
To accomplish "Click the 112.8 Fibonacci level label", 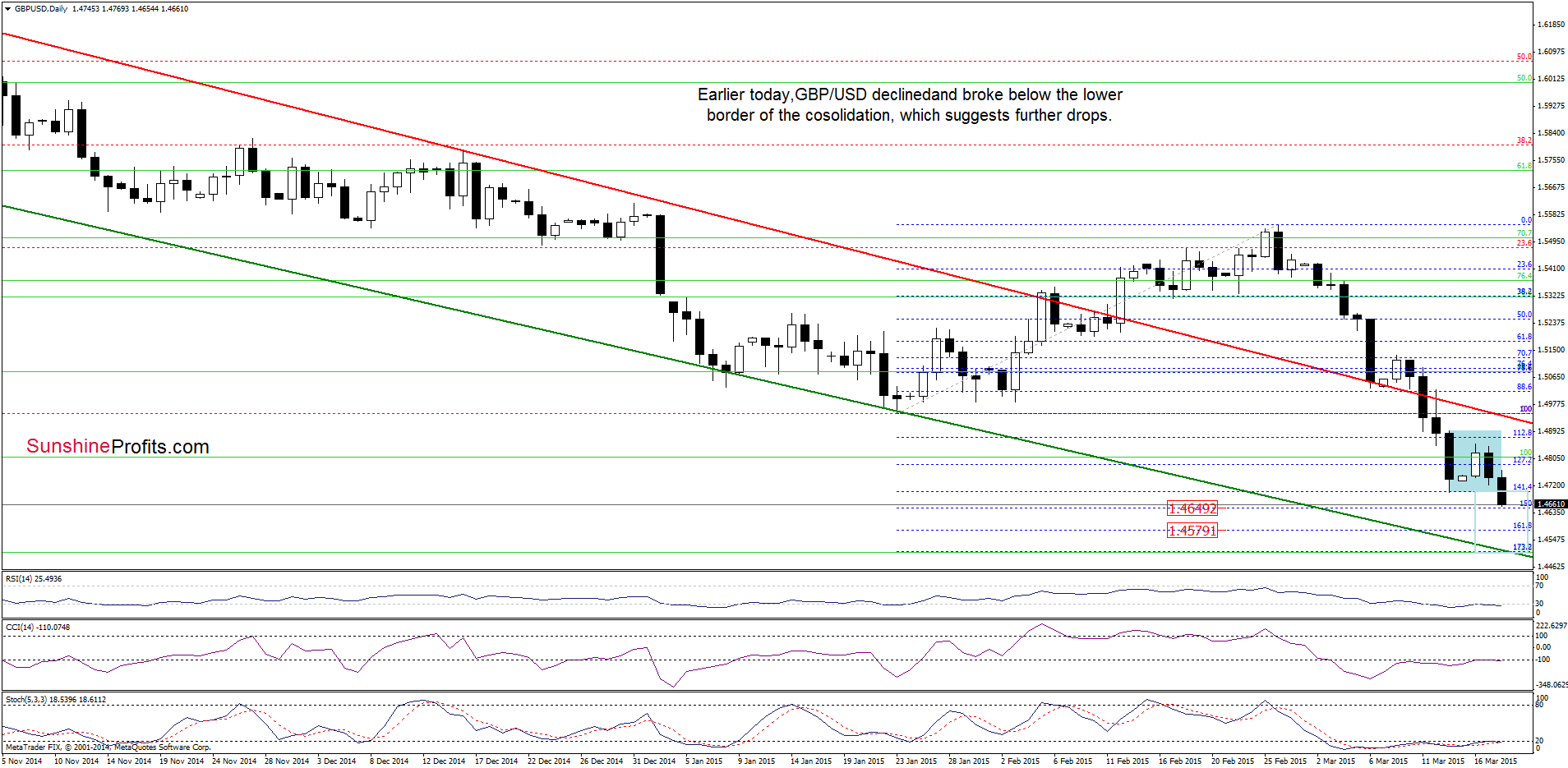I will coord(1522,432).
